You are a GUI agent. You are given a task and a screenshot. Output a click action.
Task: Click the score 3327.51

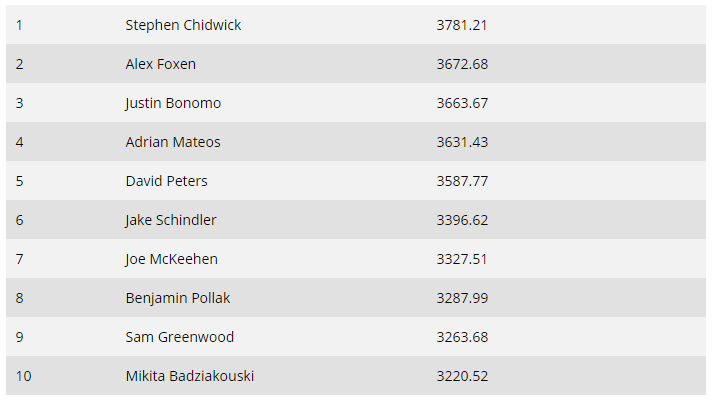coord(462,260)
